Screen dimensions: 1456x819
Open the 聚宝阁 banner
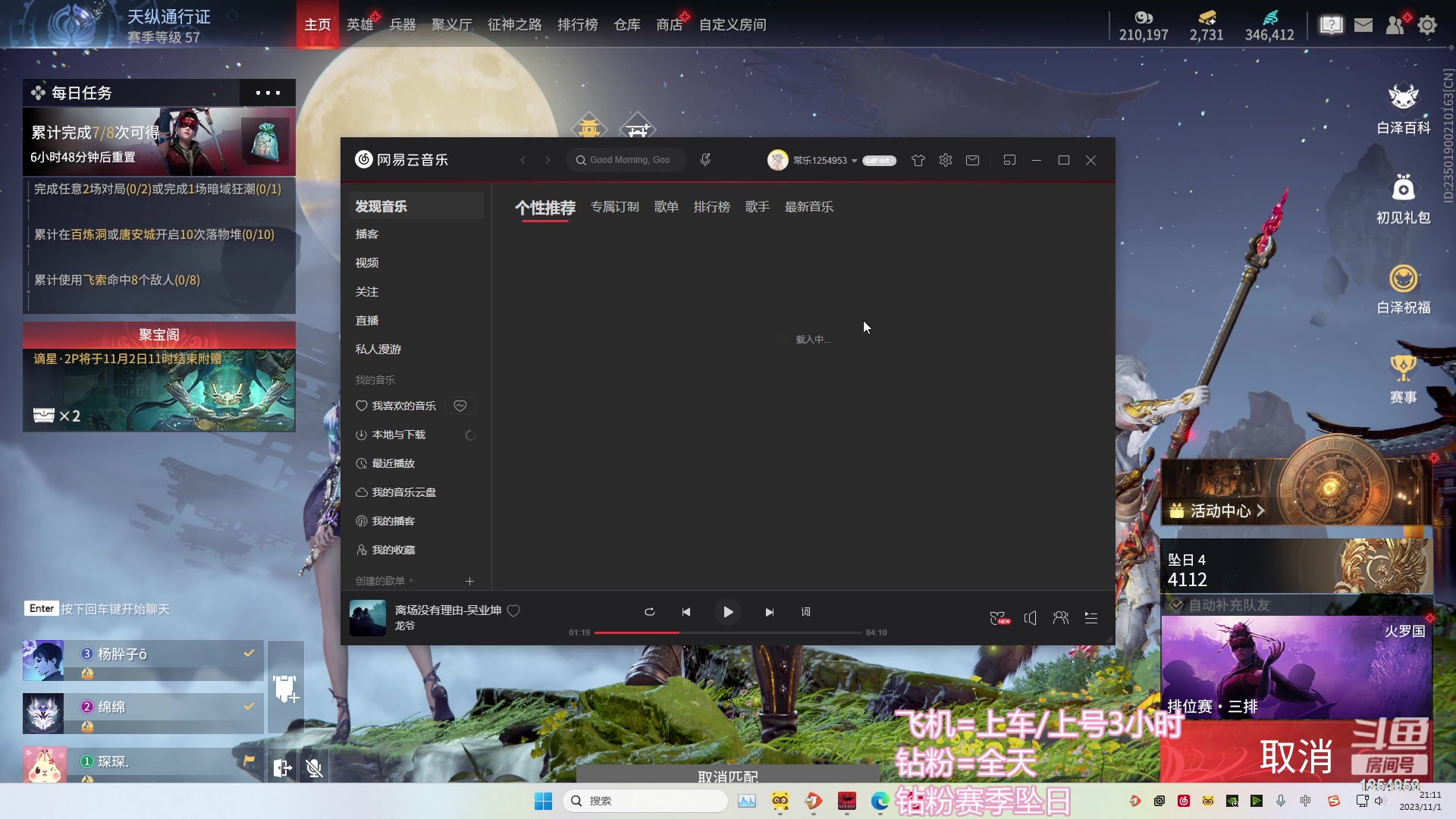click(x=159, y=377)
